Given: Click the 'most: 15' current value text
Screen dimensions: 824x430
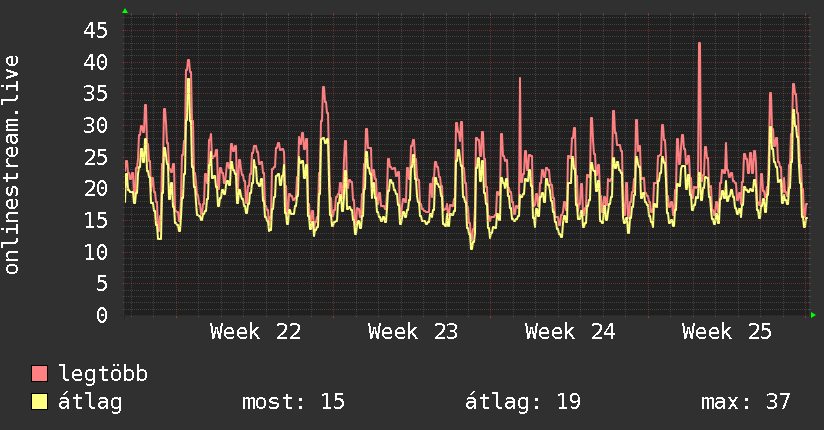Looking at the screenshot, I should point(293,402).
